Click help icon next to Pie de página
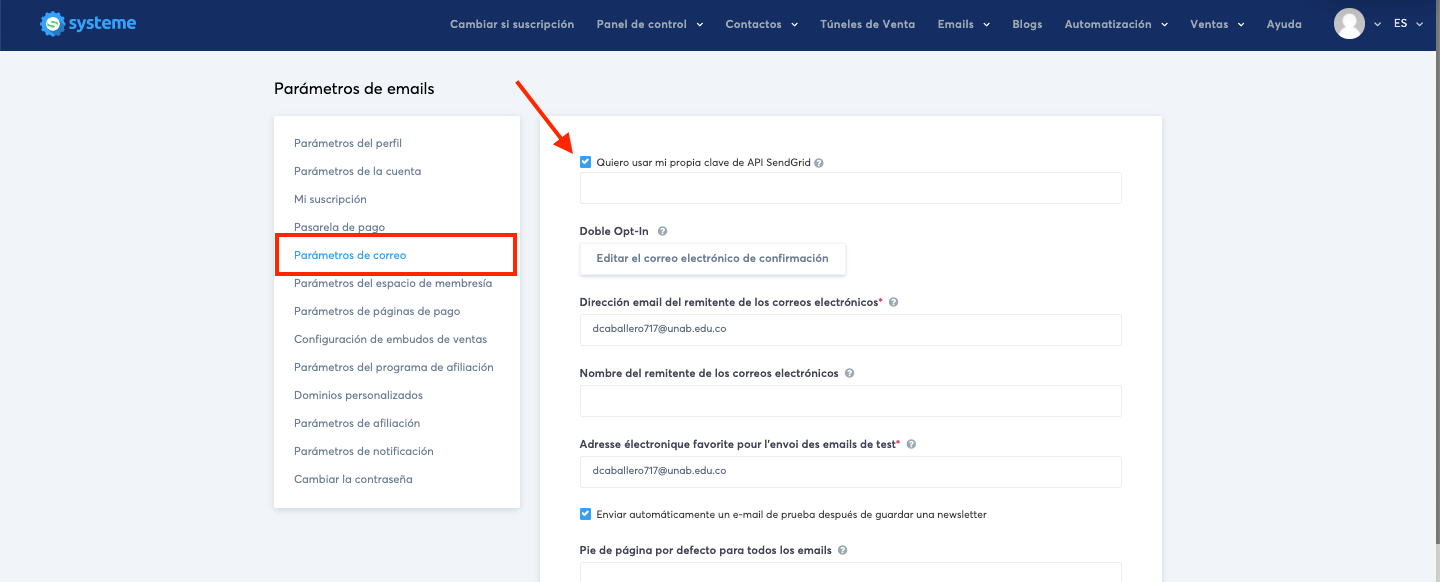The height and width of the screenshot is (582, 1440). [x=842, y=550]
